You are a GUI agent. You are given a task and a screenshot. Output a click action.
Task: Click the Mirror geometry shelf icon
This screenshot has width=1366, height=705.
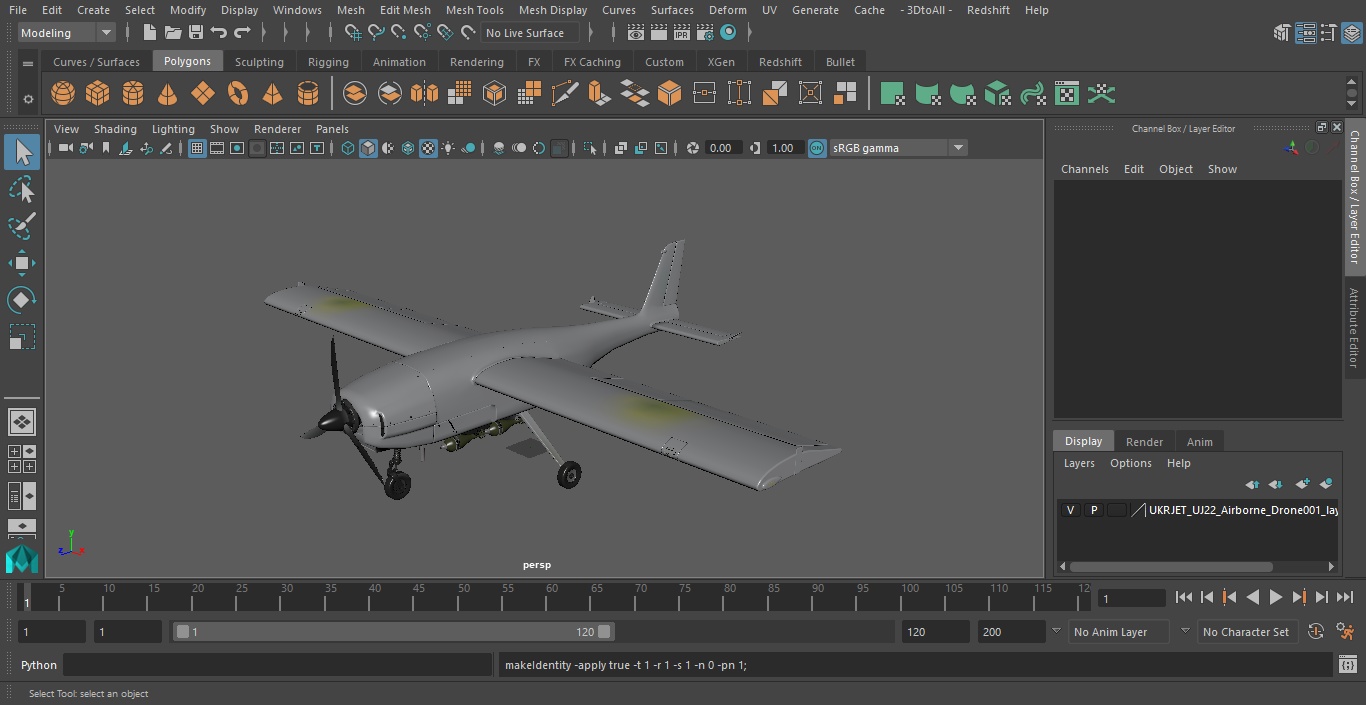click(x=425, y=94)
